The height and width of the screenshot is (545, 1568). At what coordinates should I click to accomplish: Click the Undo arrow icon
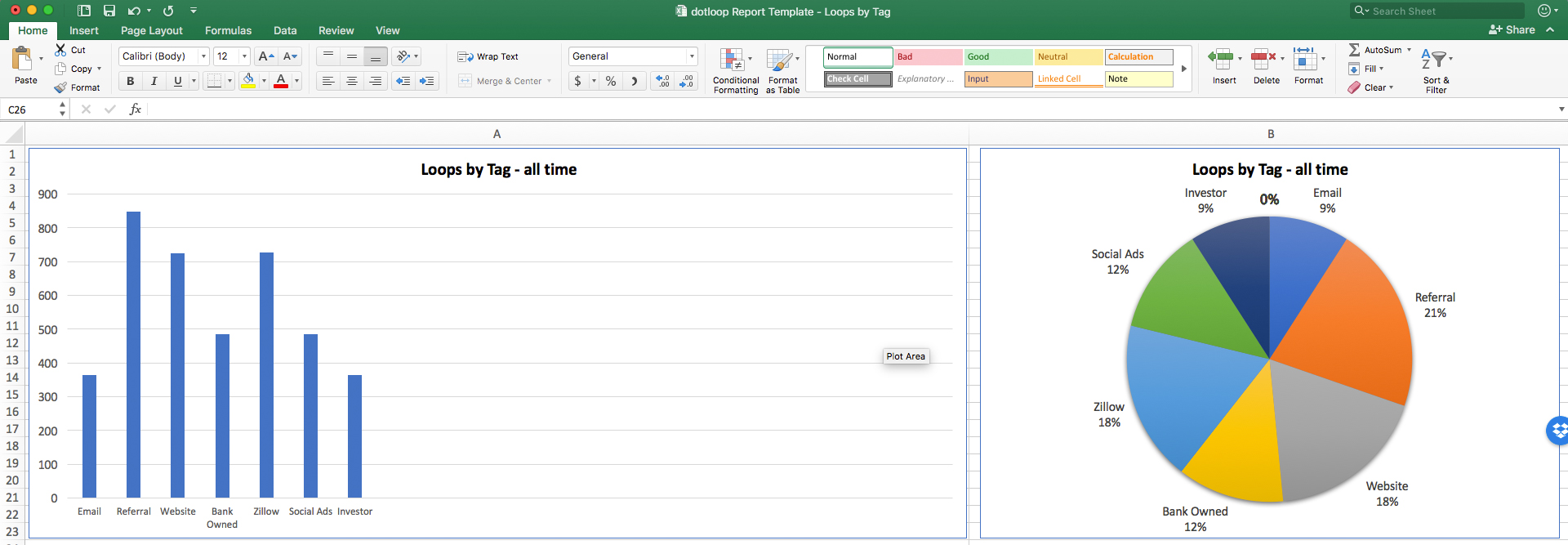click(x=134, y=11)
